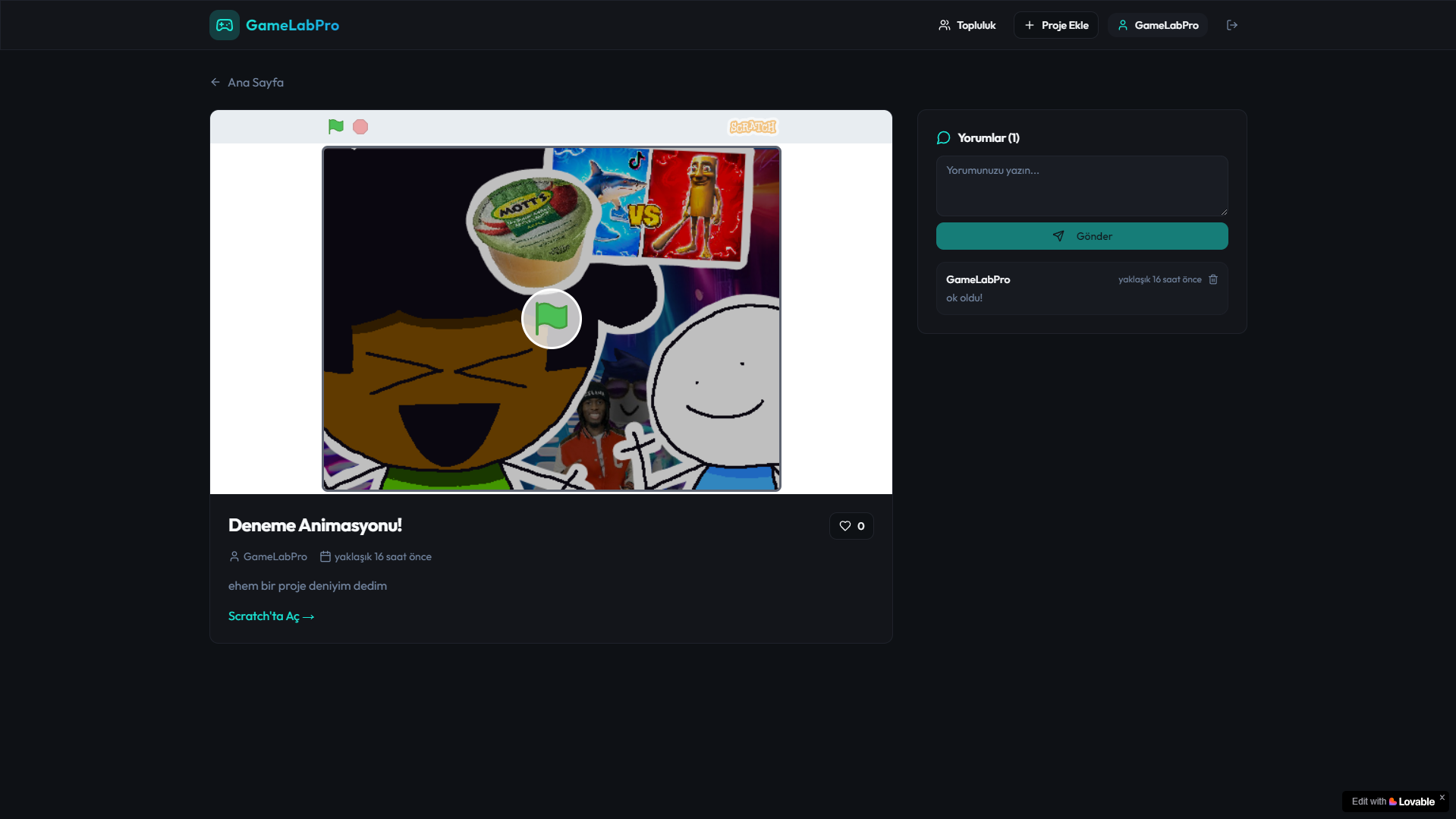
Task: Open the Topluluk community page
Action: (x=967, y=25)
